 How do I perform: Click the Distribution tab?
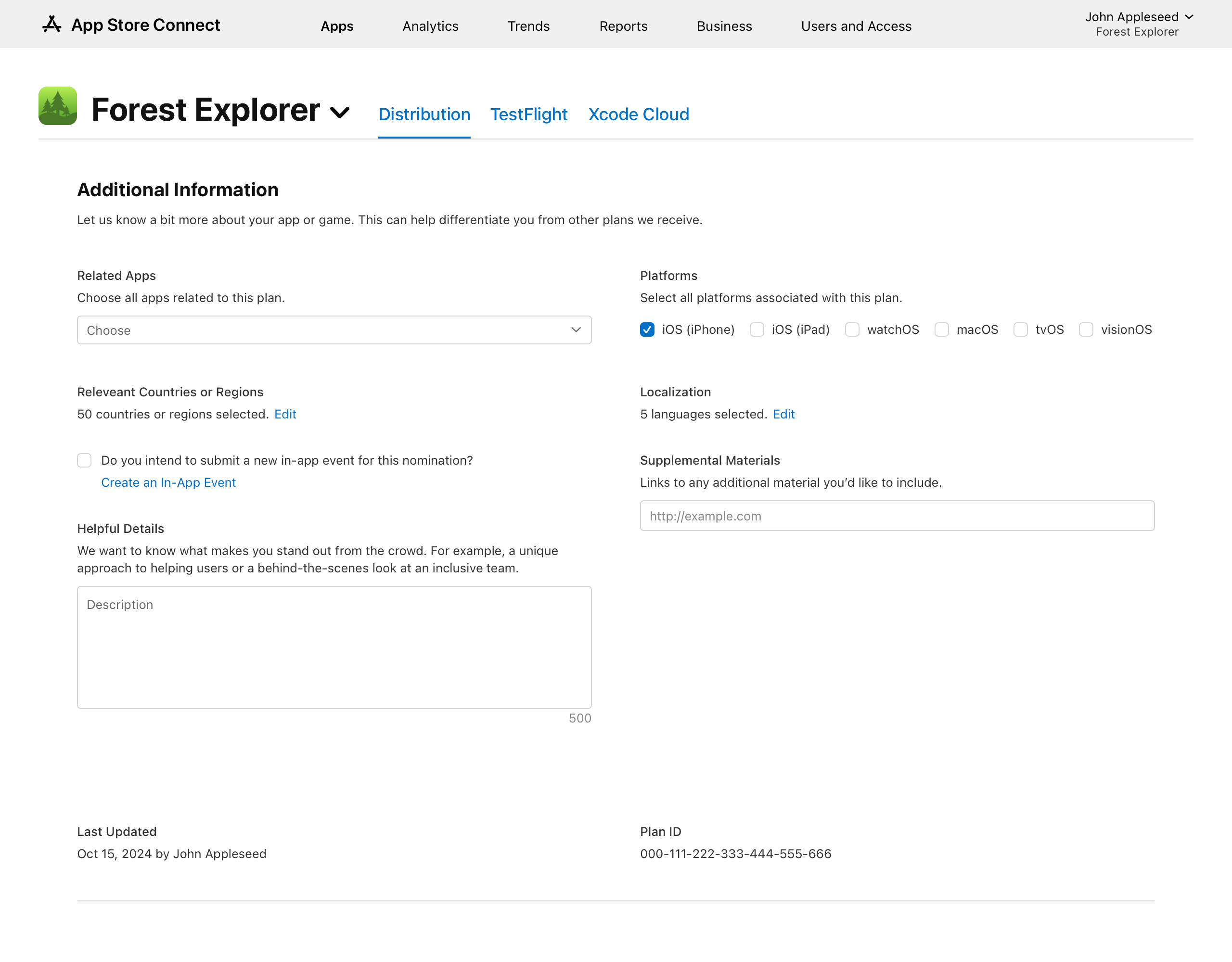click(424, 113)
